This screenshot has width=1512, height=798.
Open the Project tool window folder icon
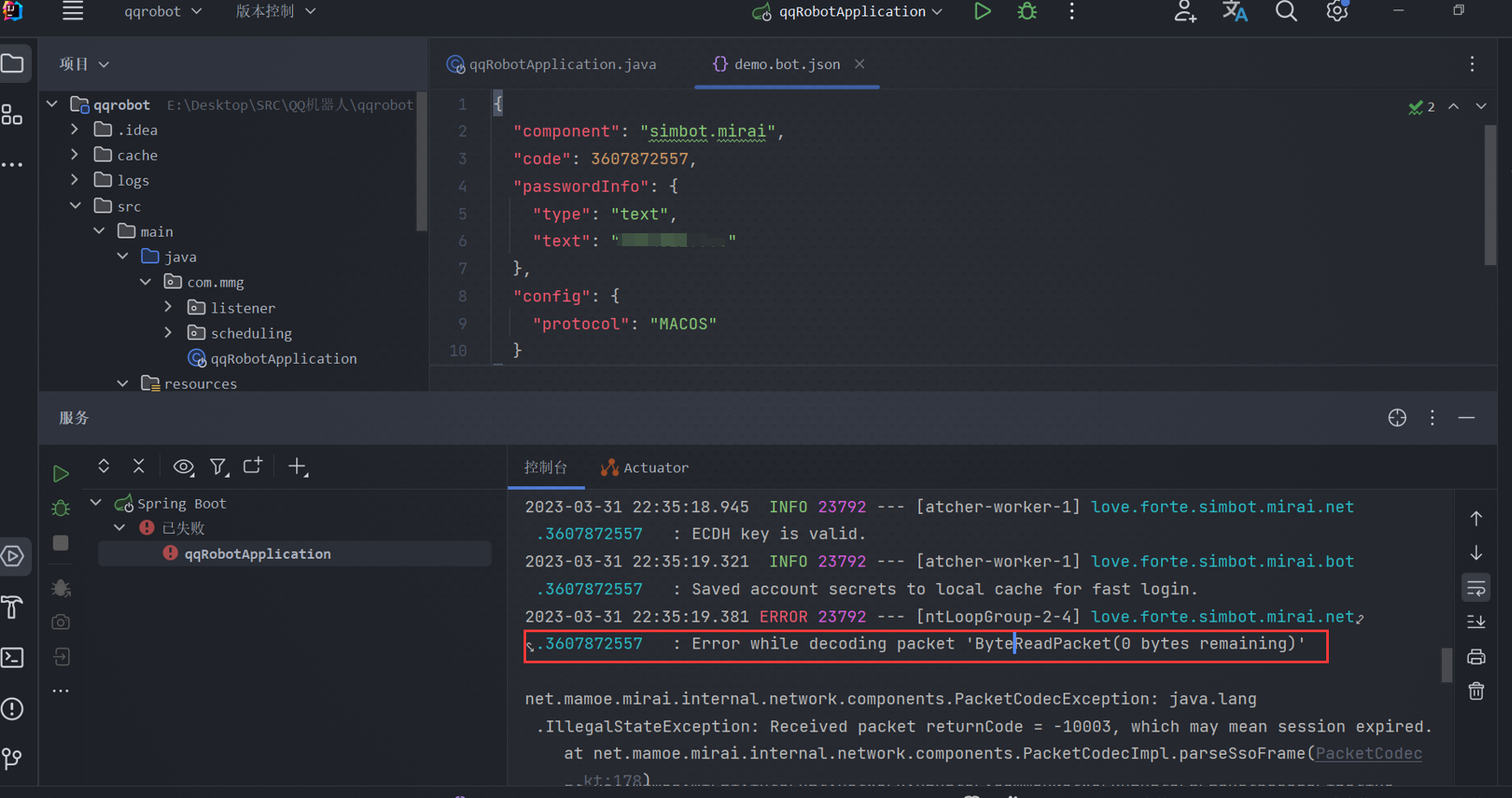tap(13, 64)
